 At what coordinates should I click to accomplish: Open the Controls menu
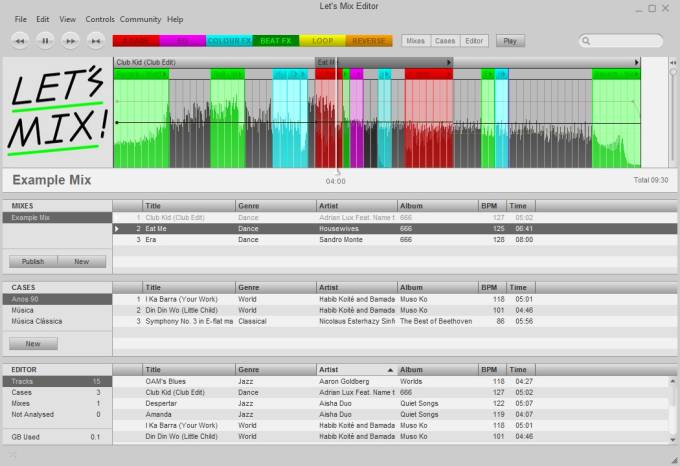(x=100, y=19)
